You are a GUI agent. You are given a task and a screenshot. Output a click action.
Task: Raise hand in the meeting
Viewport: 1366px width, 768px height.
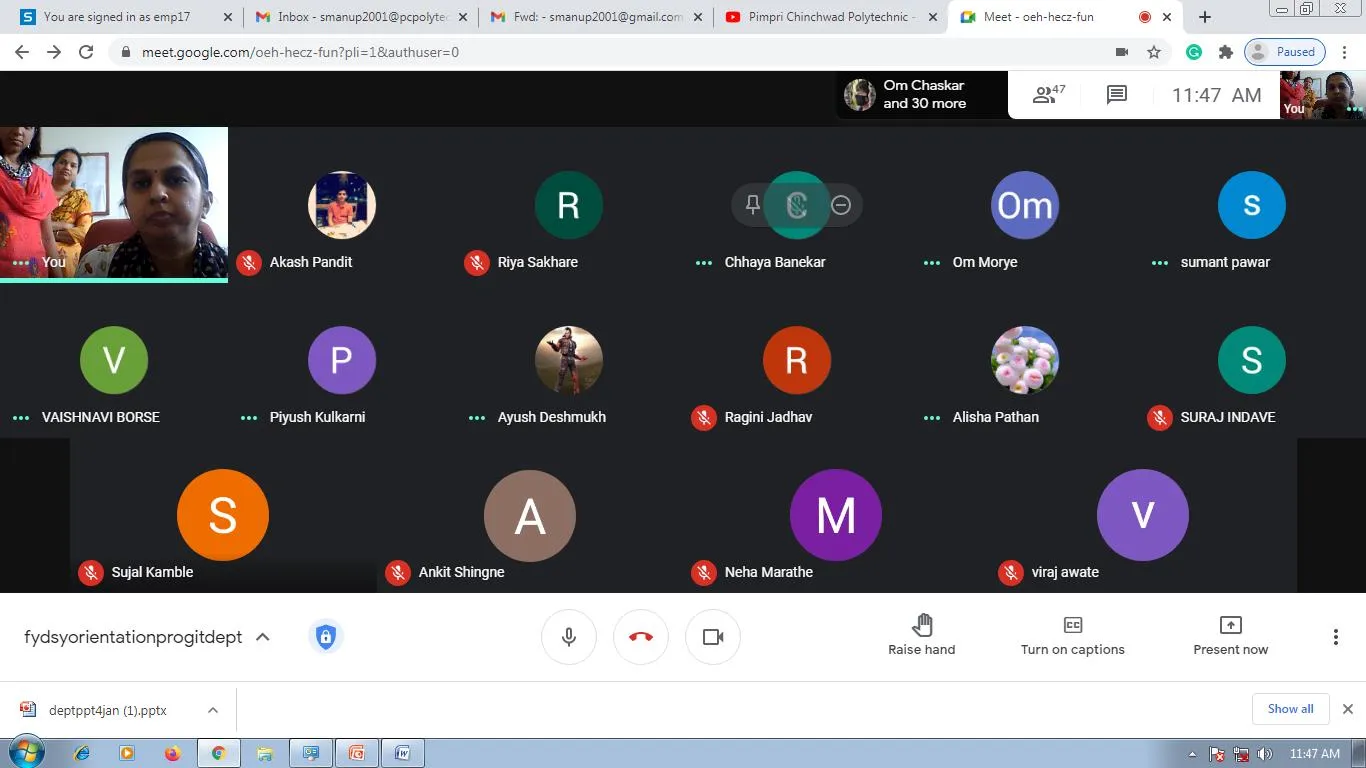click(922, 636)
